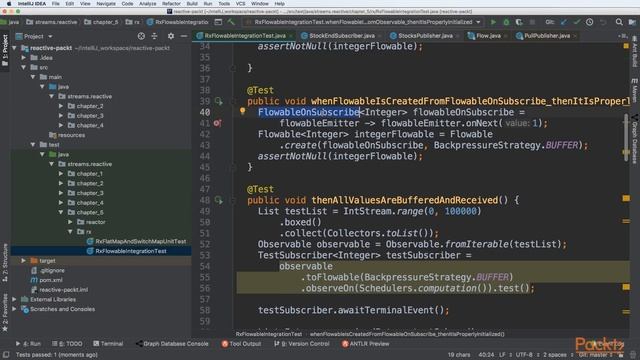Toggle the Structure side tab

tap(5, 262)
